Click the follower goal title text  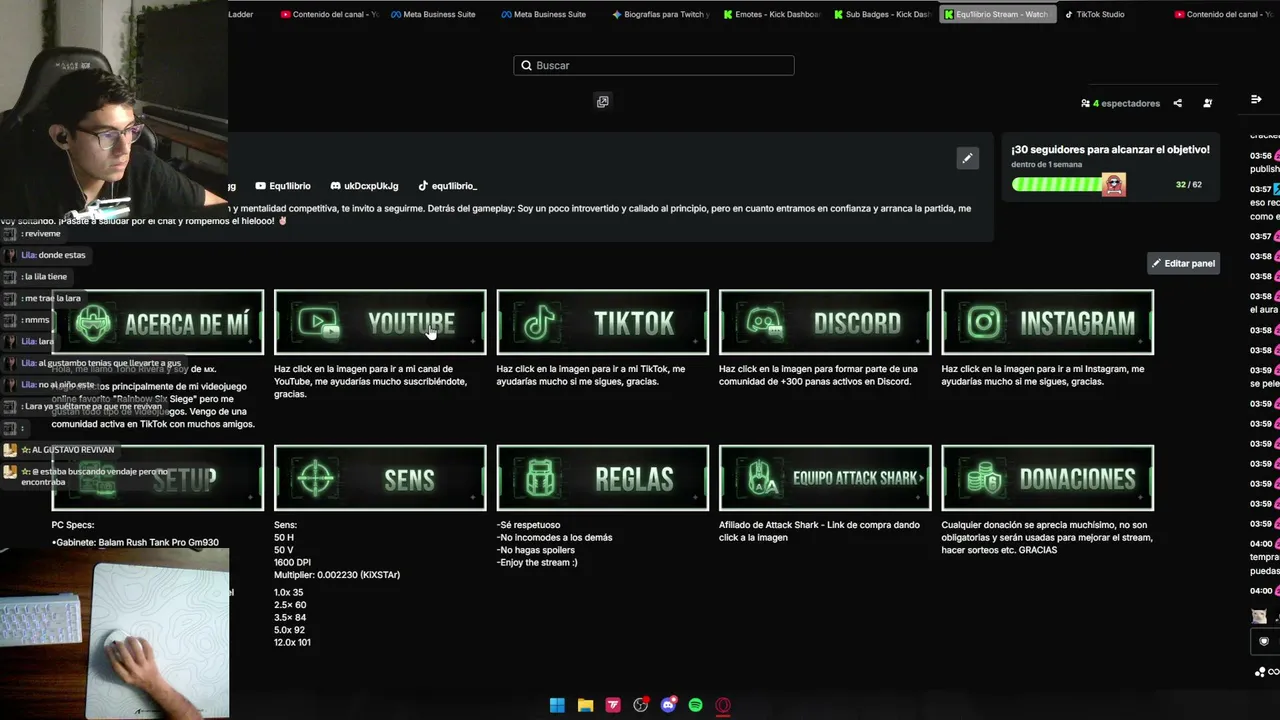pyautogui.click(x=1110, y=149)
